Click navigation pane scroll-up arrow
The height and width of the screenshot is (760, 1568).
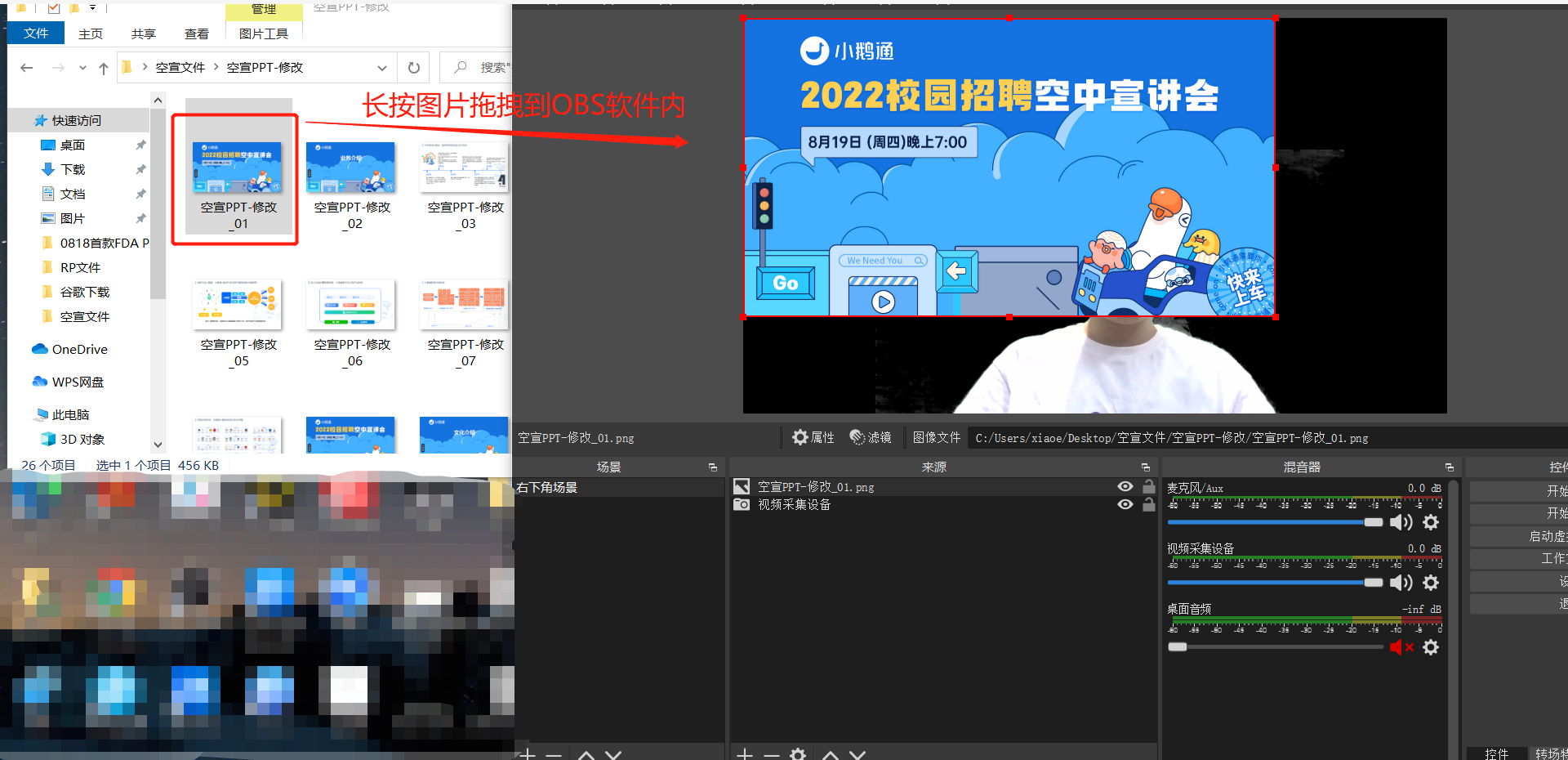158,100
